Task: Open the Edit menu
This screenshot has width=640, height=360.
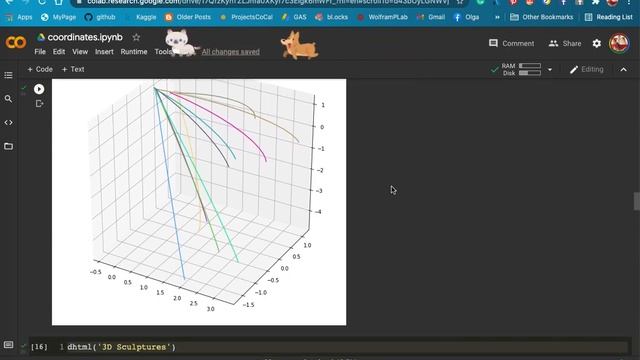Action: (59, 52)
